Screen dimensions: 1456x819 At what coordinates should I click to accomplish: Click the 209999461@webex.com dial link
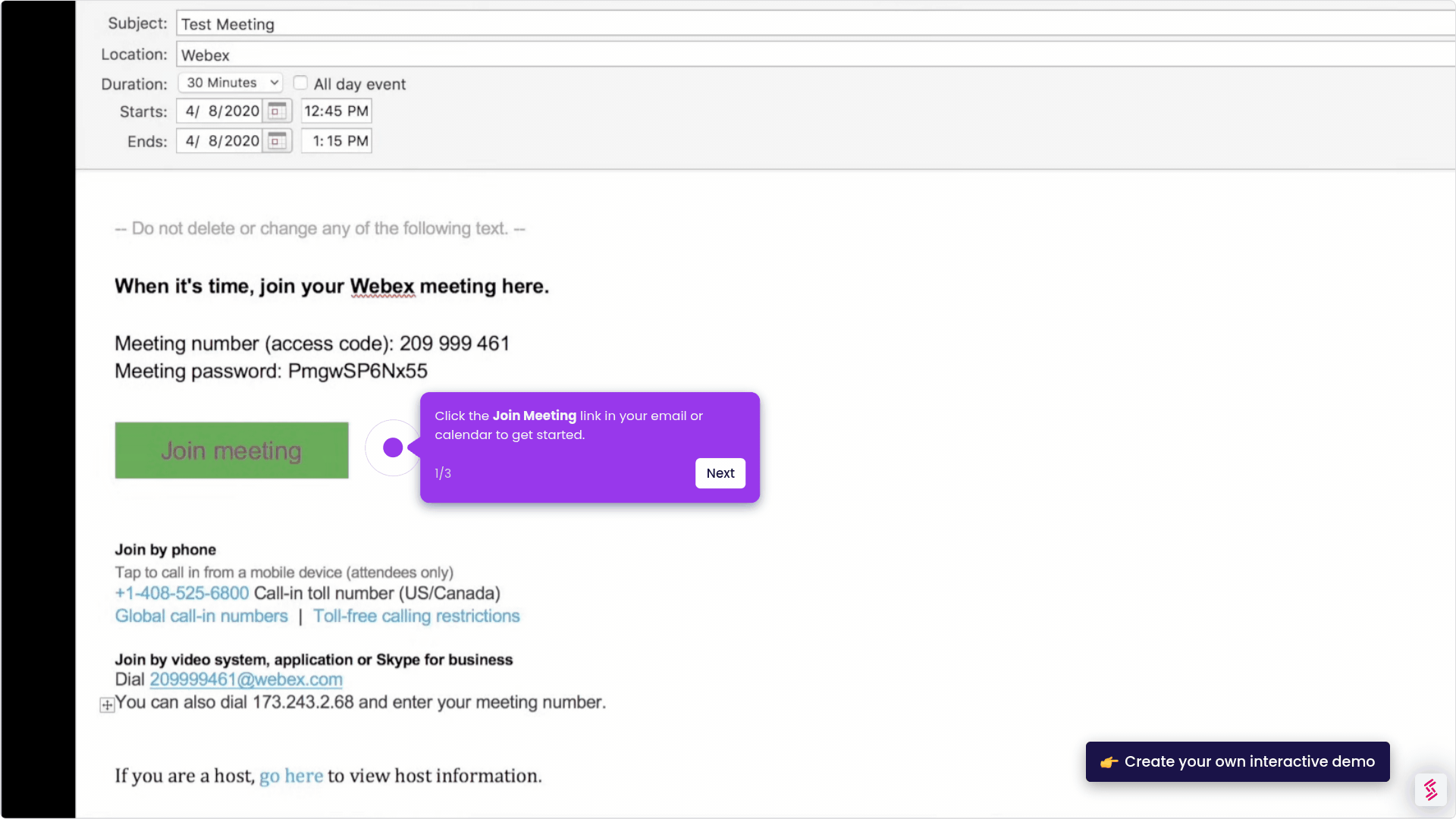[x=246, y=679]
